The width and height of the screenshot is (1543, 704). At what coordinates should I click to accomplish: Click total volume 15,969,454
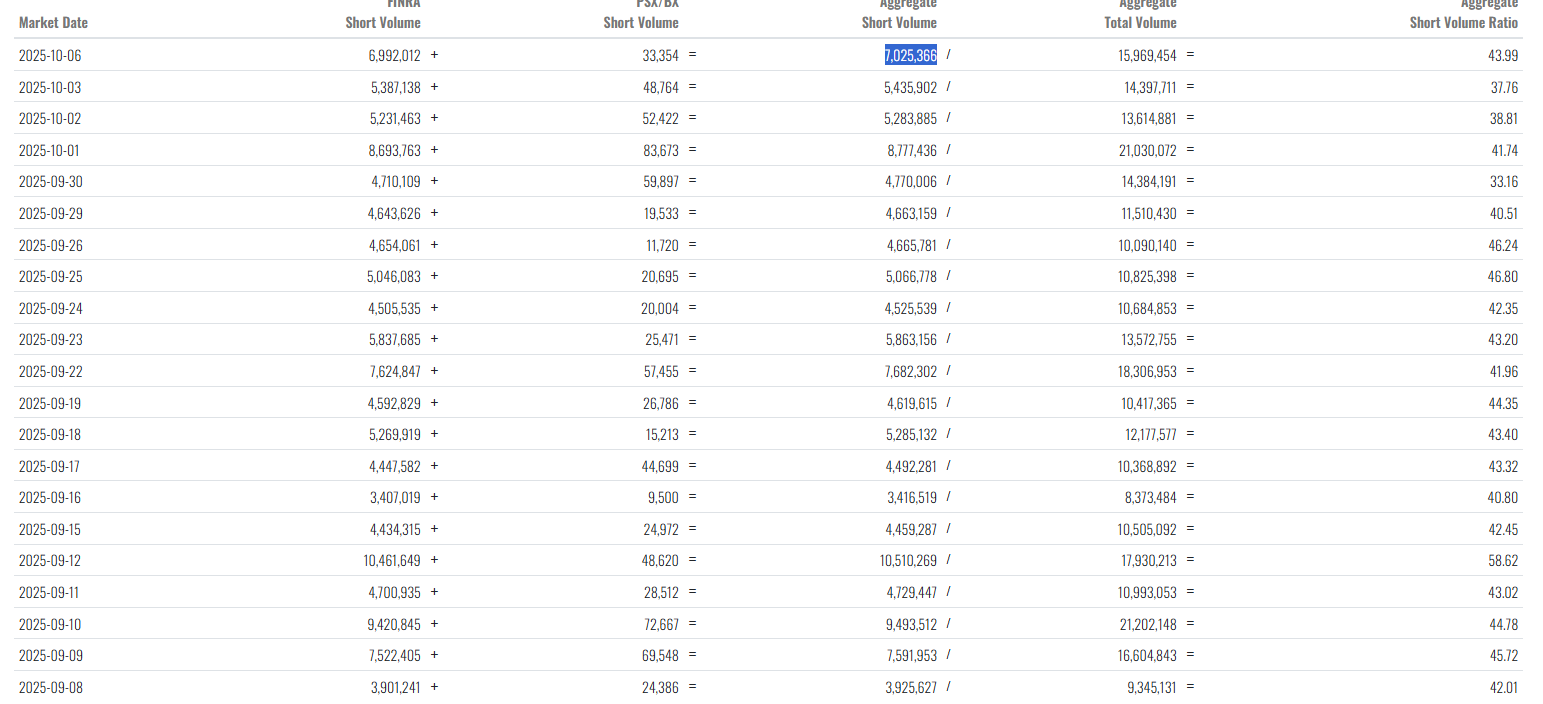click(x=1147, y=56)
